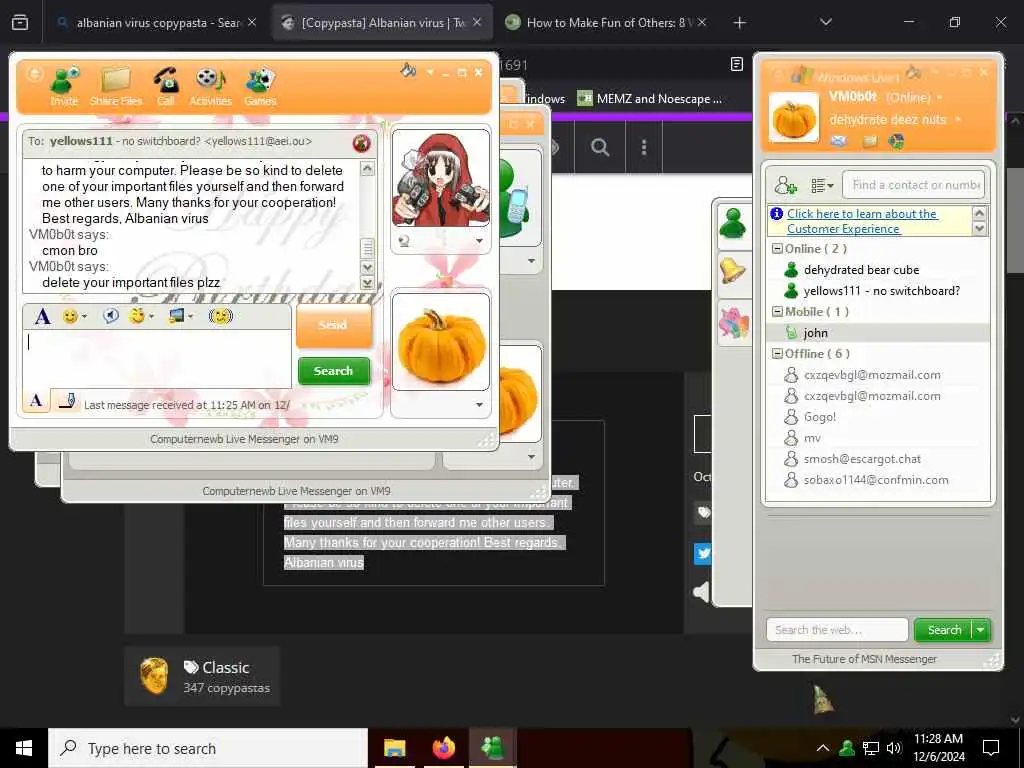
Task: Collapse the Mobile ( 1 ) group
Action: [x=777, y=312]
